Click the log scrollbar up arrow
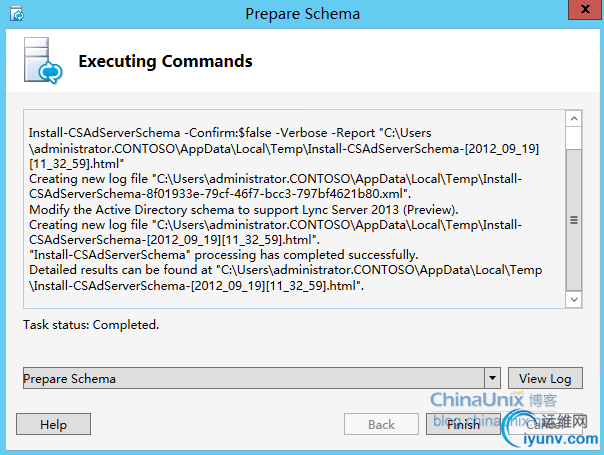 click(574, 119)
